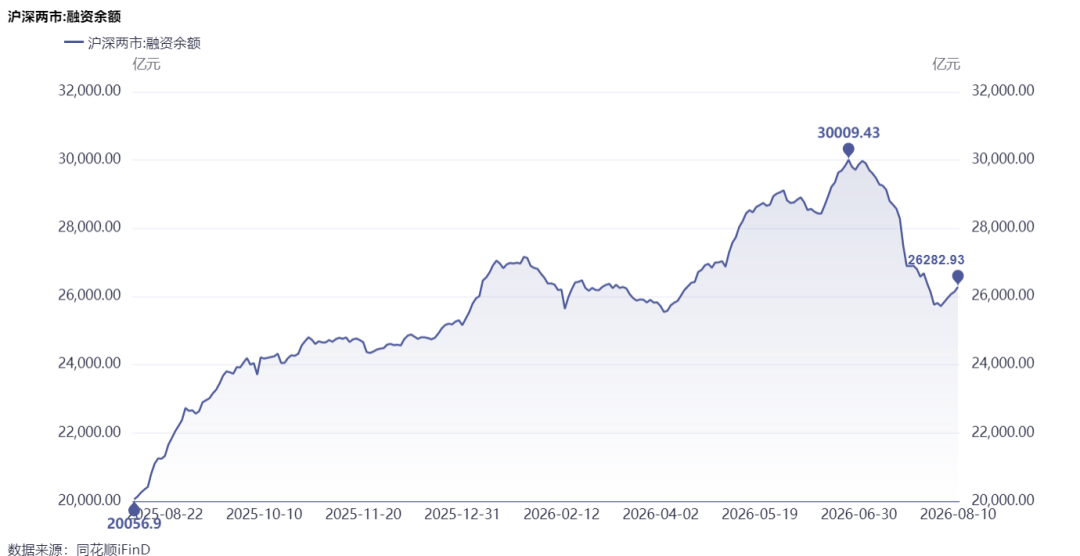The width and height of the screenshot is (1080, 556).
Task: Click left axis label 24,000.00
Action: point(91,363)
